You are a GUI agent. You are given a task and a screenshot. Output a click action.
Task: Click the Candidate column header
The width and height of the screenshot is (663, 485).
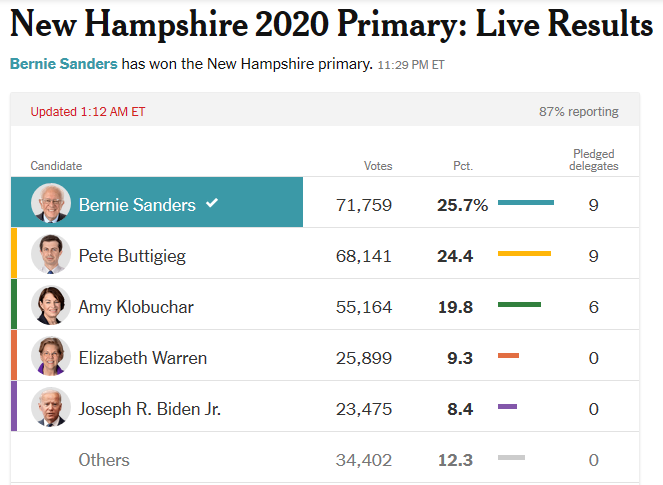[x=56, y=166]
